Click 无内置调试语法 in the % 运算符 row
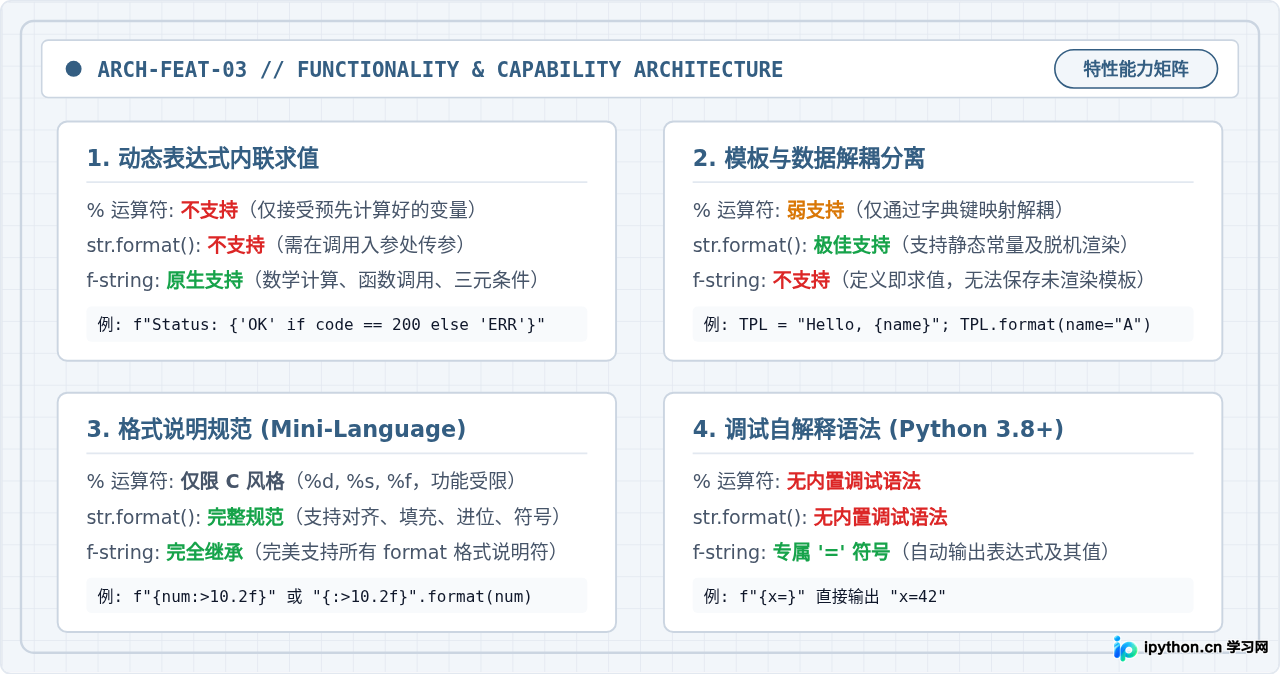 pos(854,481)
